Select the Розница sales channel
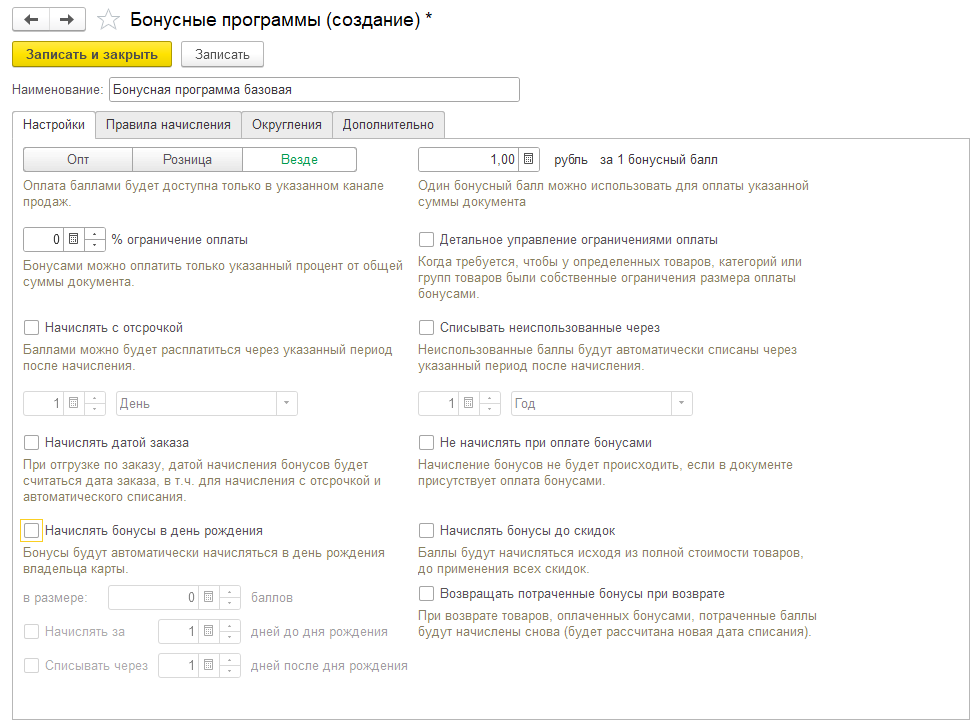 187,159
